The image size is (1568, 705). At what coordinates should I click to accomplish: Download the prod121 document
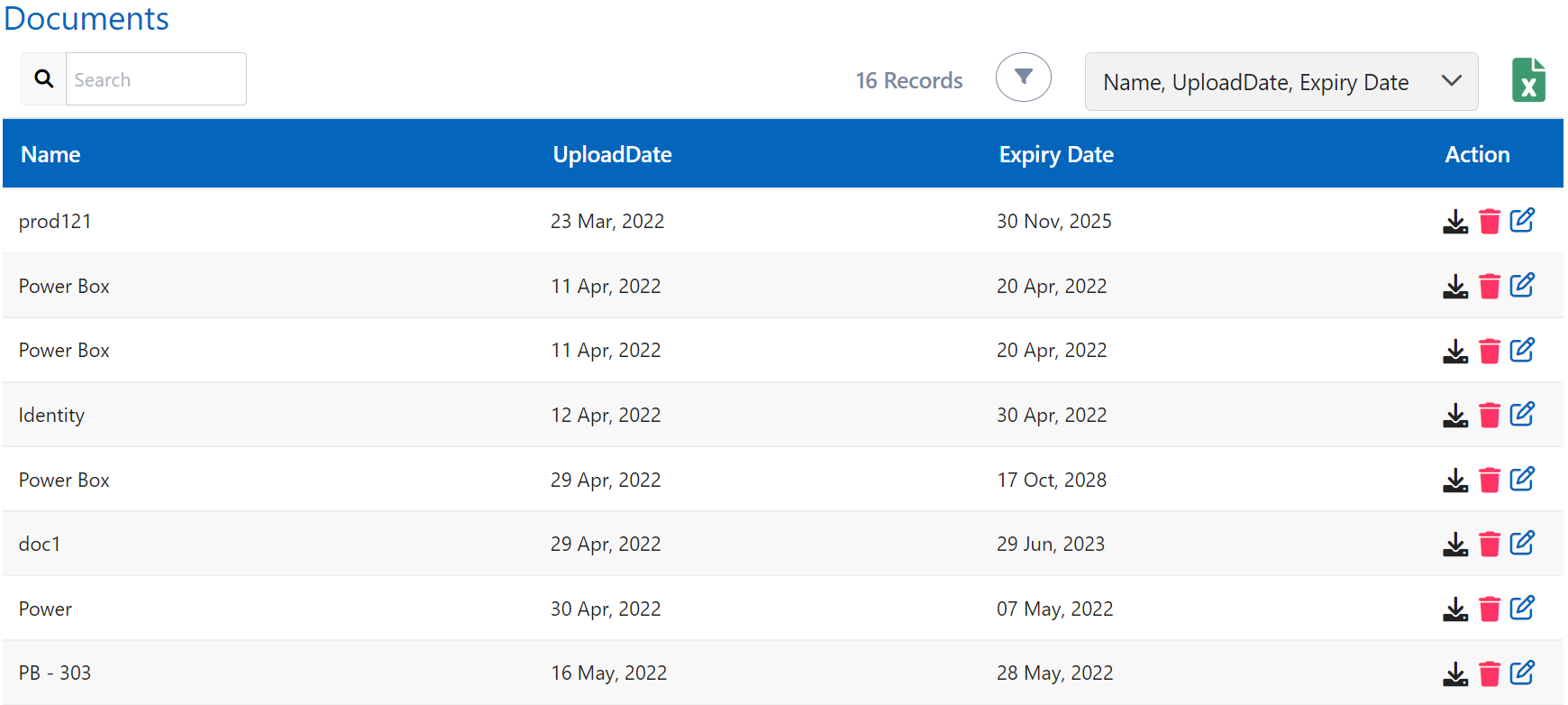(x=1454, y=222)
